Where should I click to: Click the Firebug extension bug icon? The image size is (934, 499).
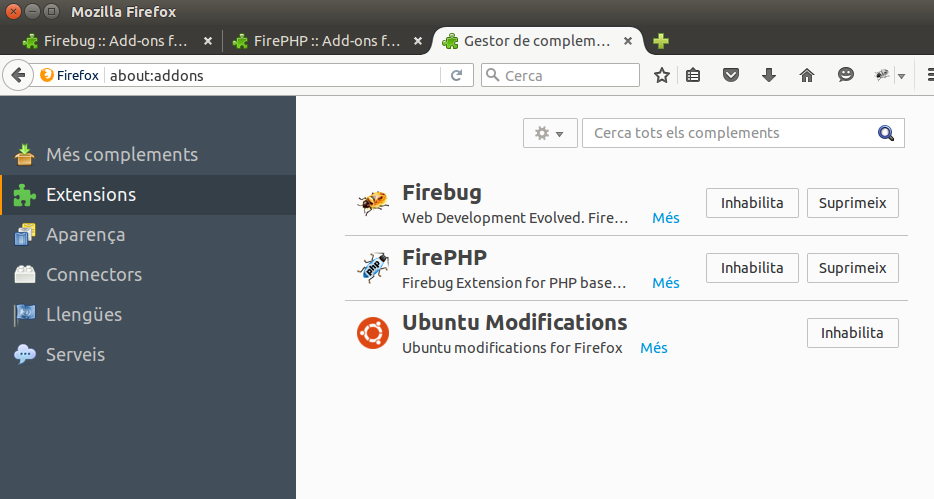click(373, 203)
